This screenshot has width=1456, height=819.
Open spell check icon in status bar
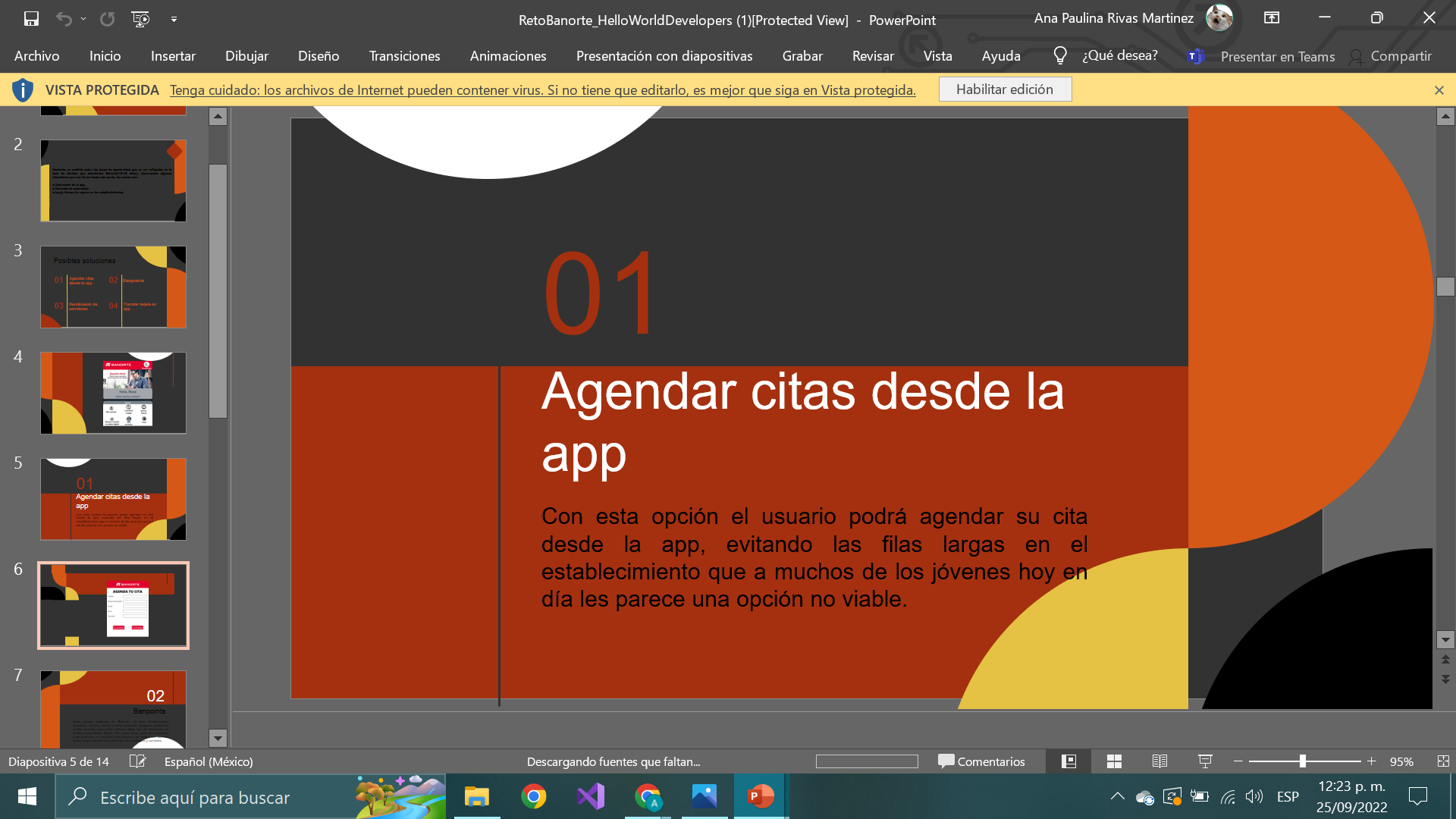(x=137, y=761)
